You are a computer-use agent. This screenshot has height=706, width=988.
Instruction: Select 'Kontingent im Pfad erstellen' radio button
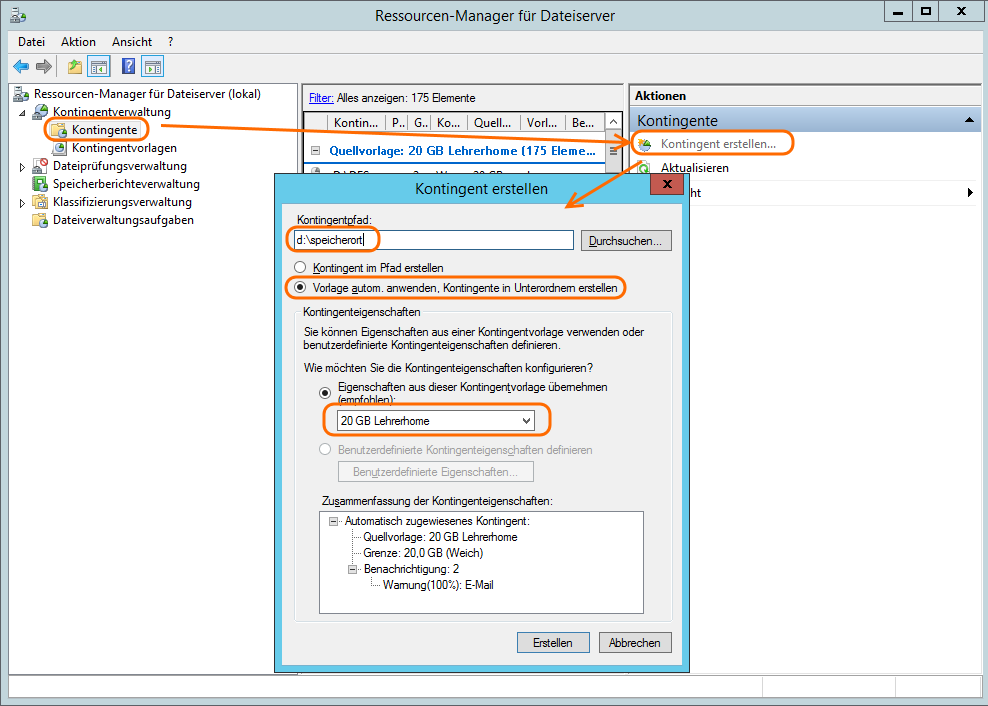point(300,268)
